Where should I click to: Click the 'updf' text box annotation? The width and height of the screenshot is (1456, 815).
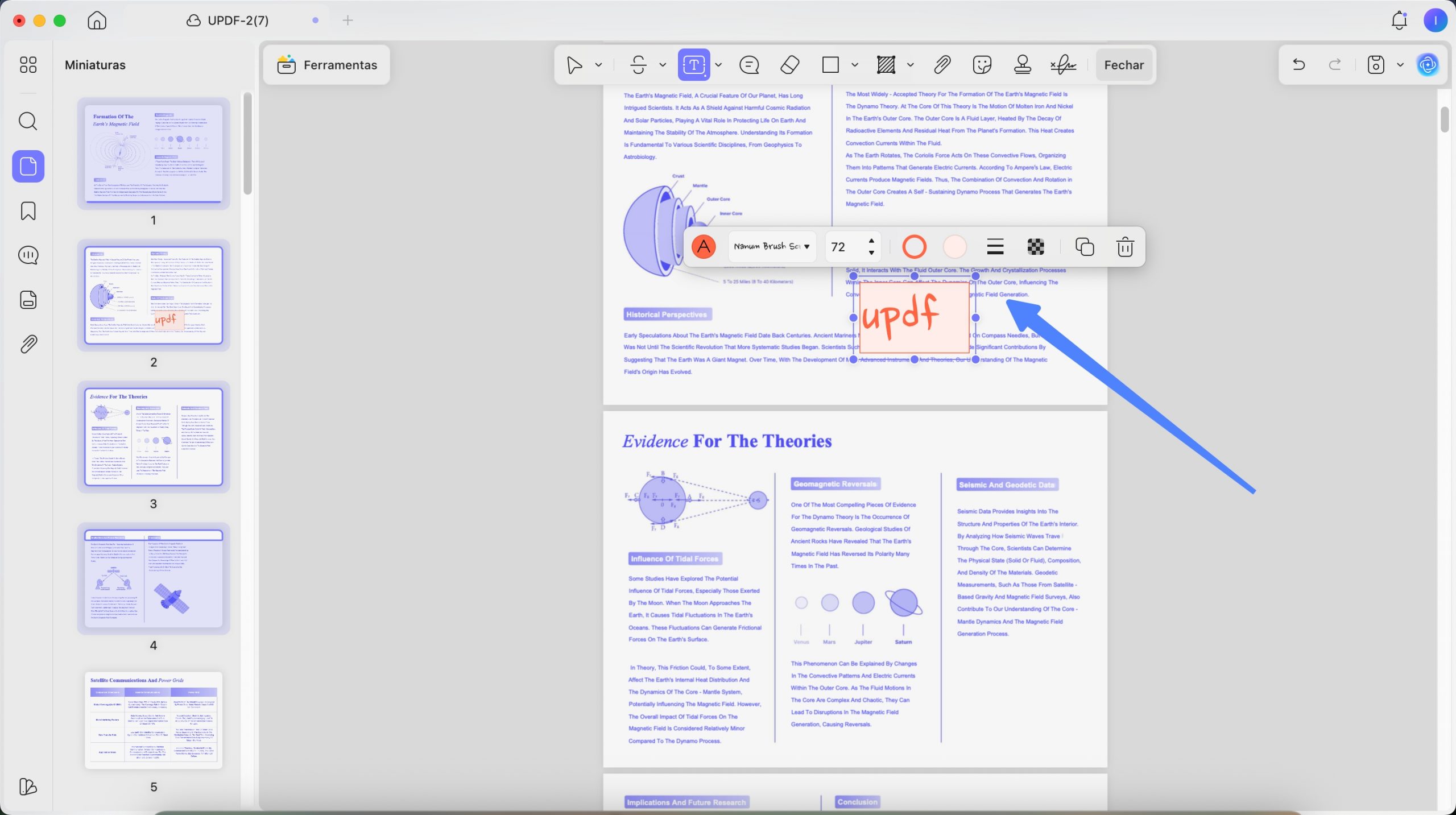[914, 317]
